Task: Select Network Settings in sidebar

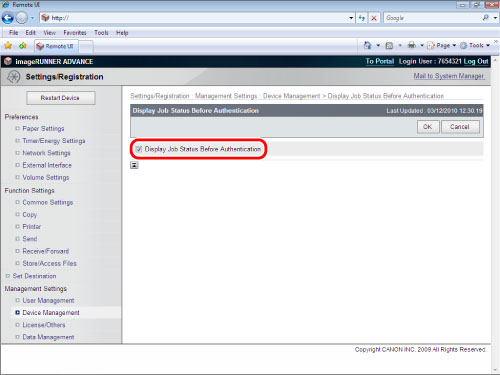Action: click(46, 153)
